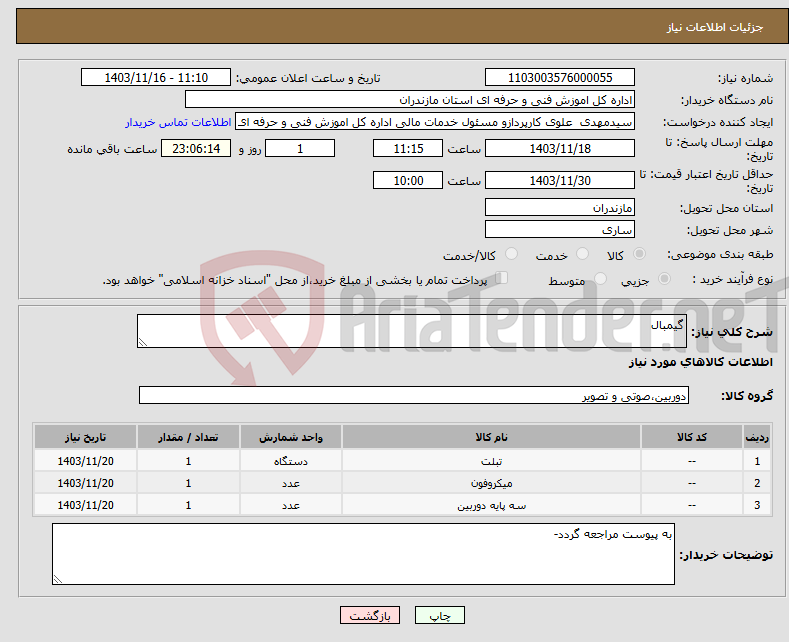Click the need date cell in تبلت row

click(86, 461)
